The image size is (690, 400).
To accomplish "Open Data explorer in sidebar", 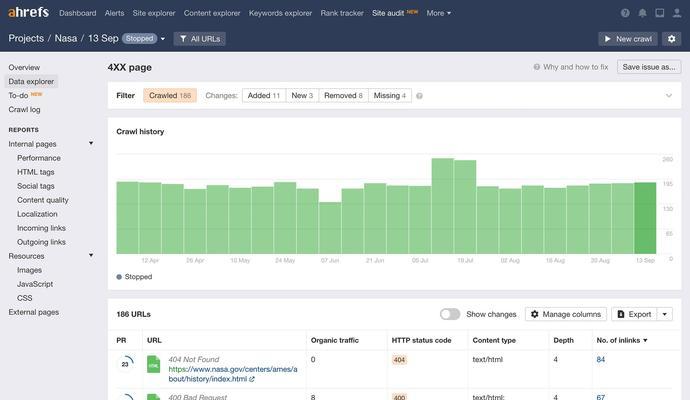I will [31, 81].
